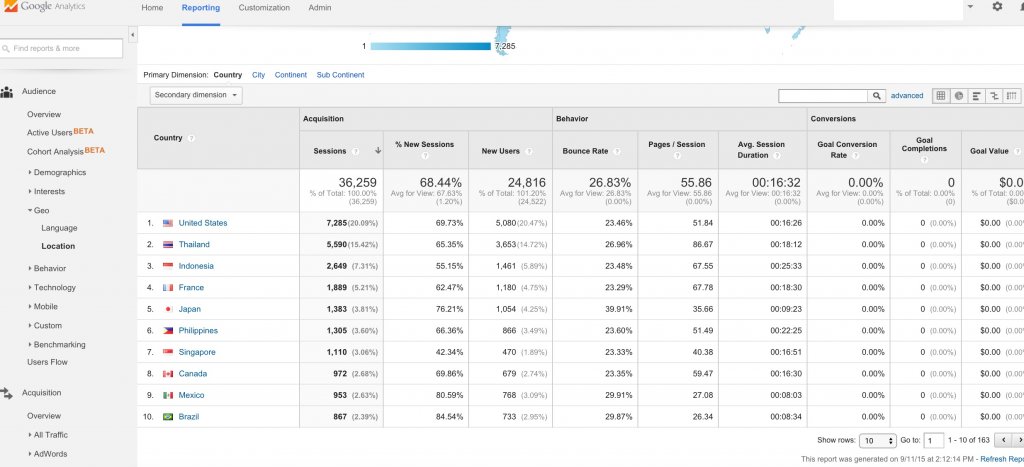Open the Indonesia country link
This screenshot has height=467, width=1024.
(196, 266)
